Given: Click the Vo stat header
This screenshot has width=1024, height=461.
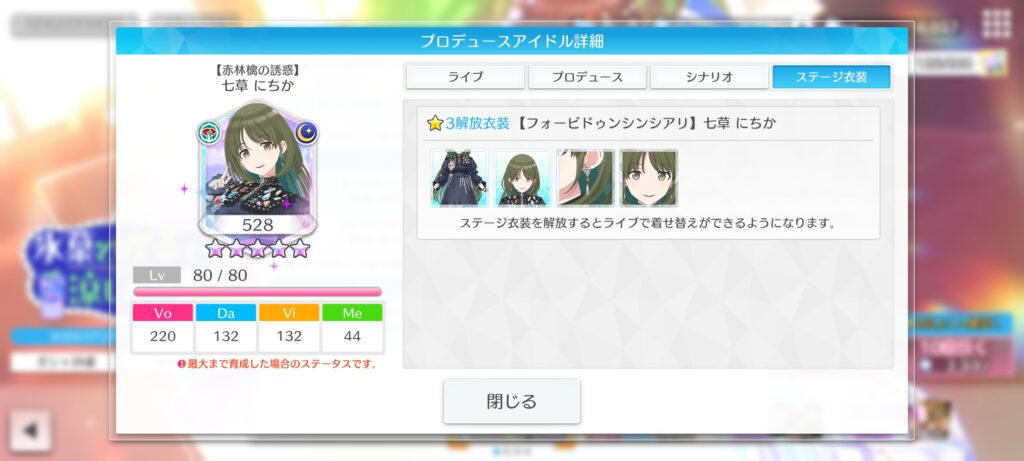Looking at the screenshot, I should click(163, 313).
